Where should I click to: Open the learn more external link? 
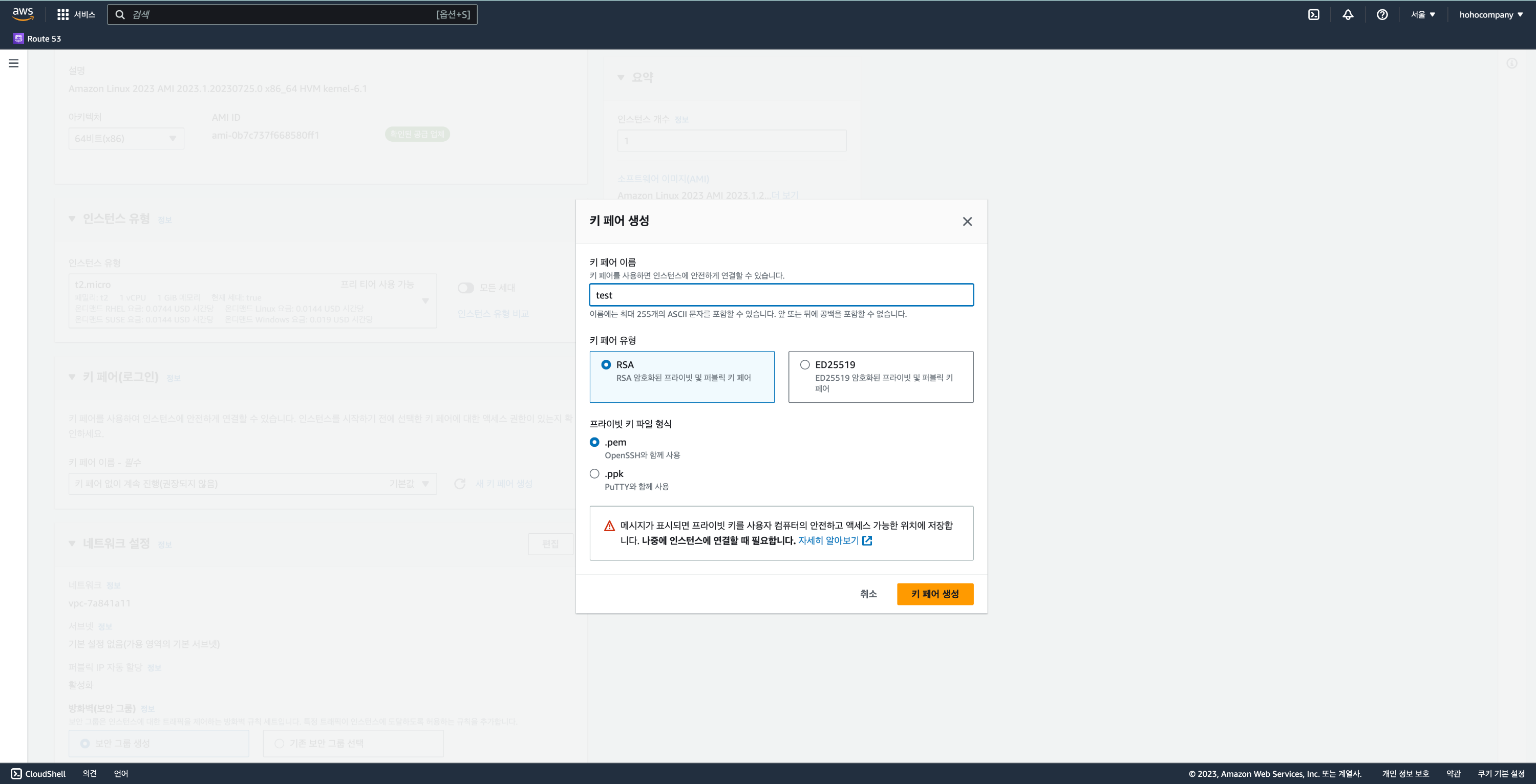tap(835, 540)
